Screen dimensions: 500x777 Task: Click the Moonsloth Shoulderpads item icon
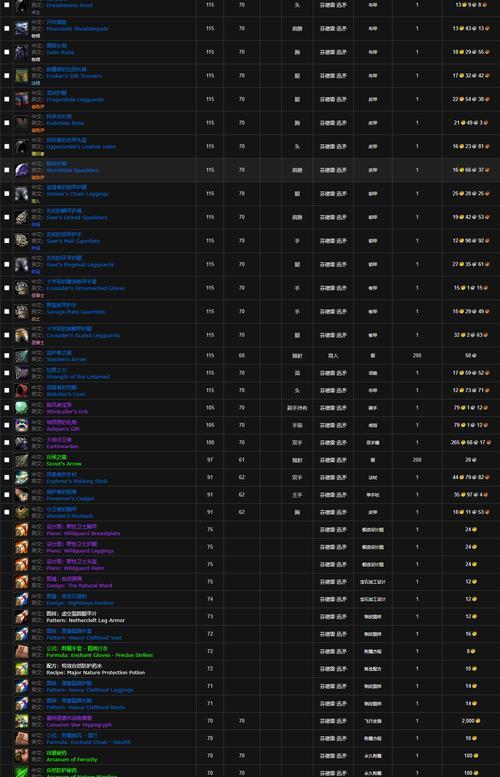(x=21, y=28)
